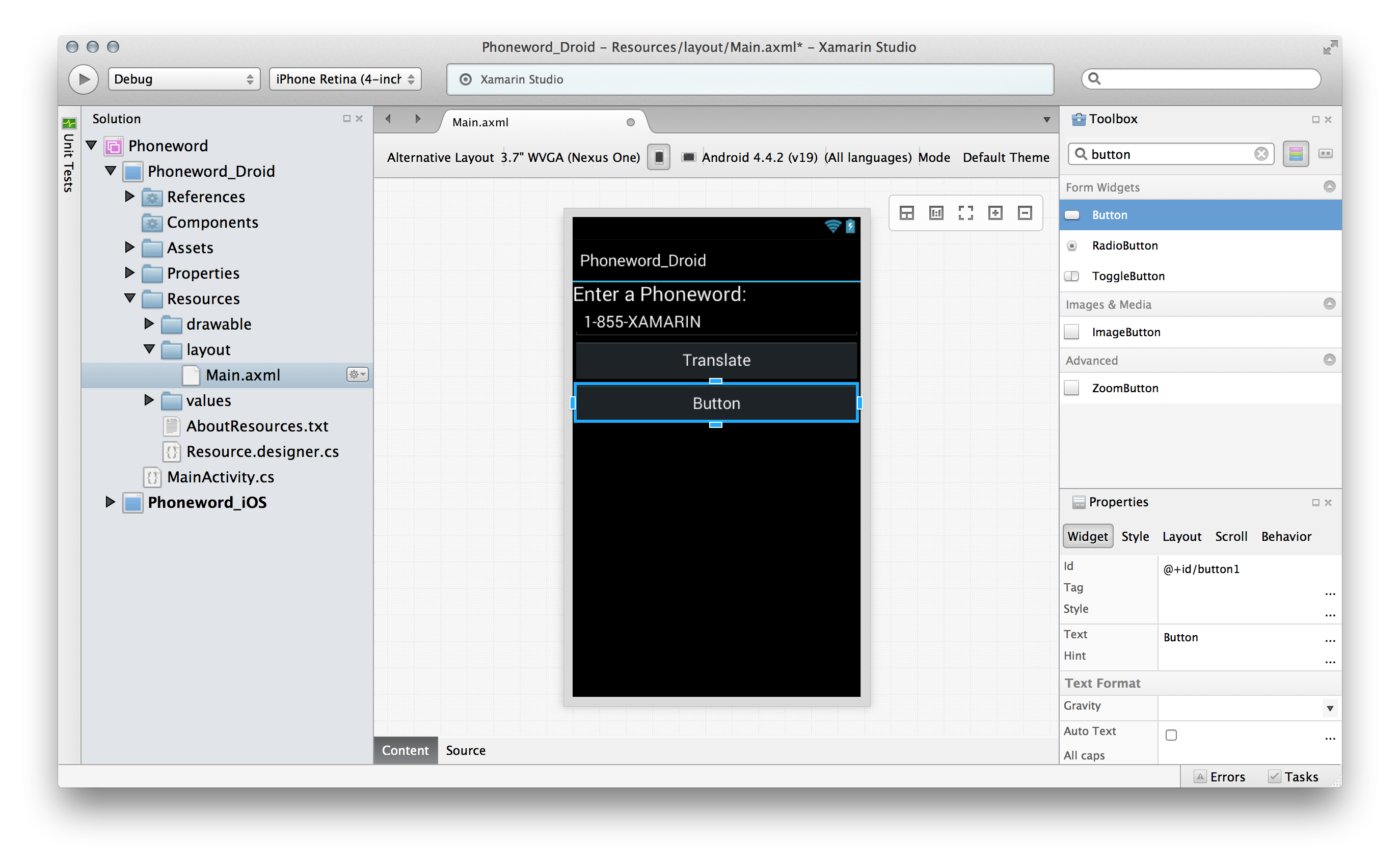Toggle the device orientation icon
The image size is (1400, 868).
point(658,157)
